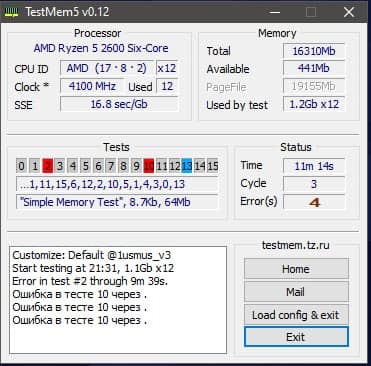This screenshot has height=366, width=371.
Task: Select test box 8
Action: (123, 166)
